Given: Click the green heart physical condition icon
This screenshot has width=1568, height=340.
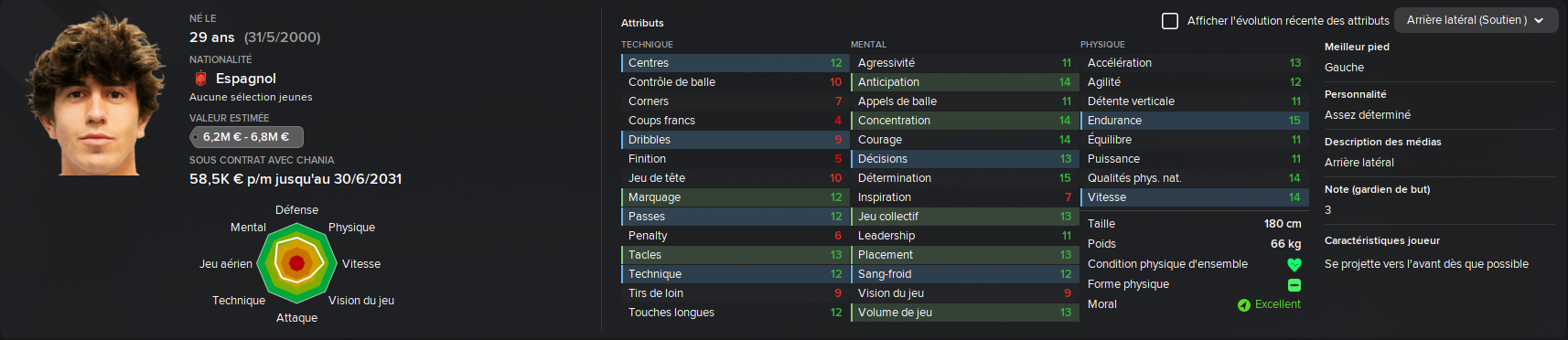Looking at the screenshot, I should pos(1294,265).
